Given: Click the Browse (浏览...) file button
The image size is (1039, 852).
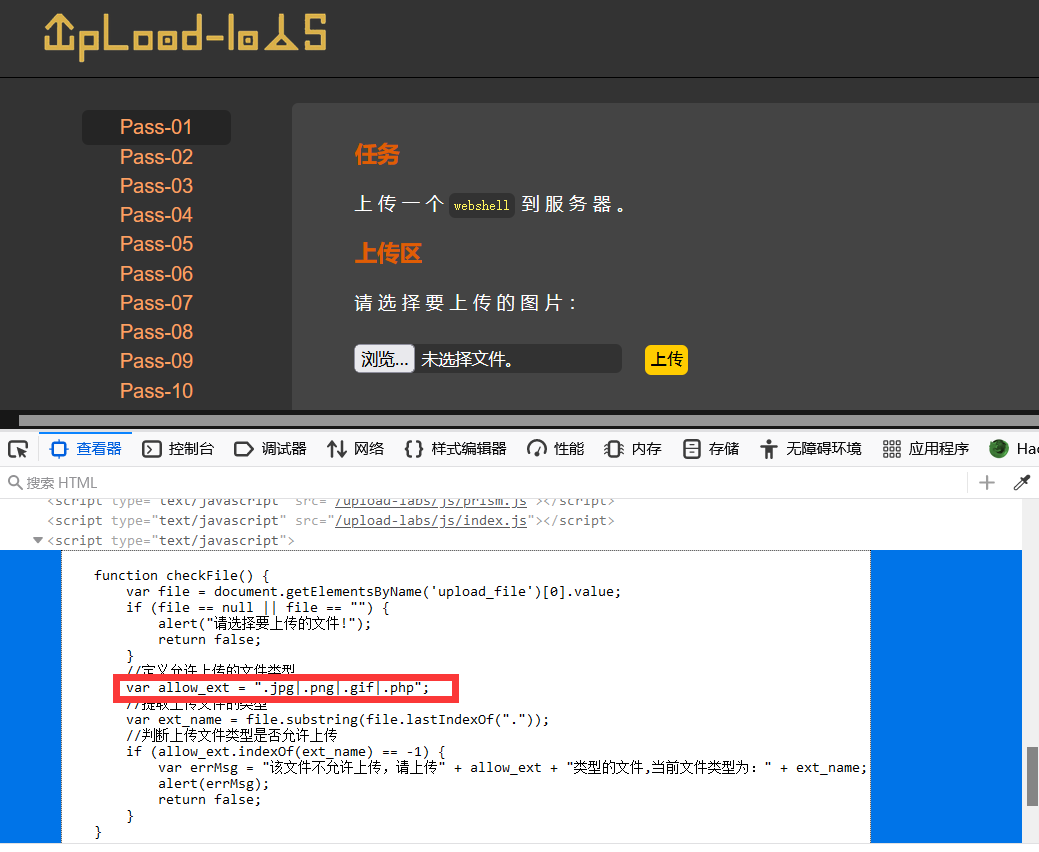Looking at the screenshot, I should coord(384,359).
